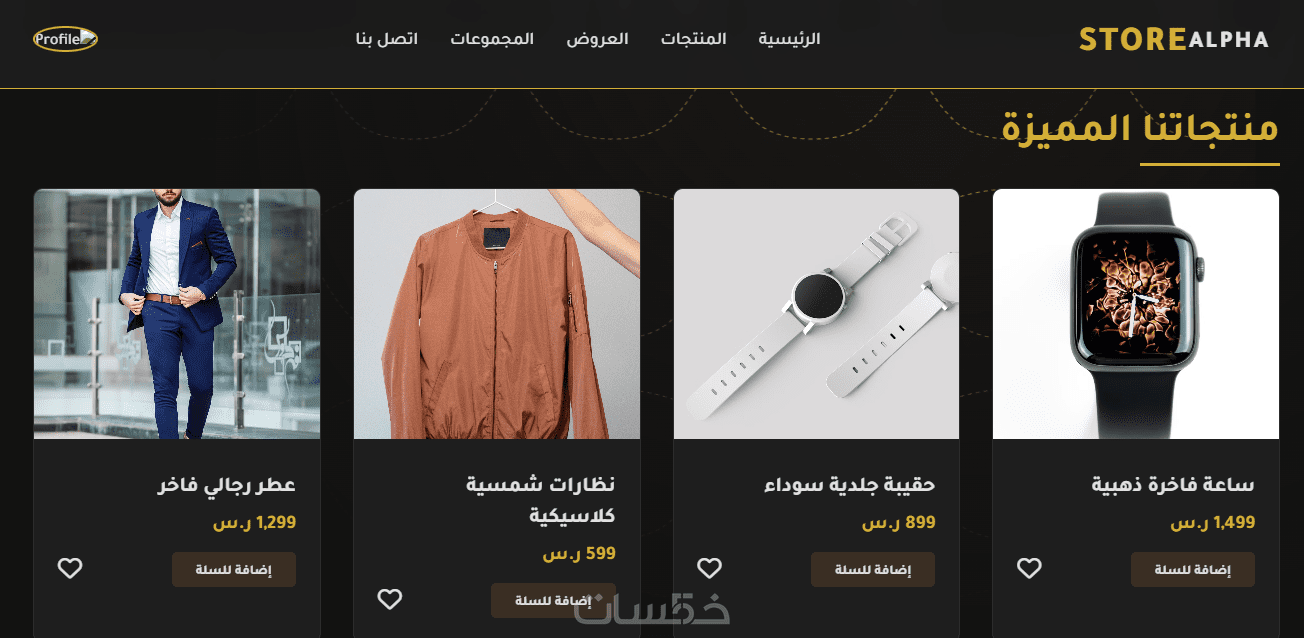Open the black smartwatch product image
This screenshot has height=638, width=1304.
click(1136, 314)
